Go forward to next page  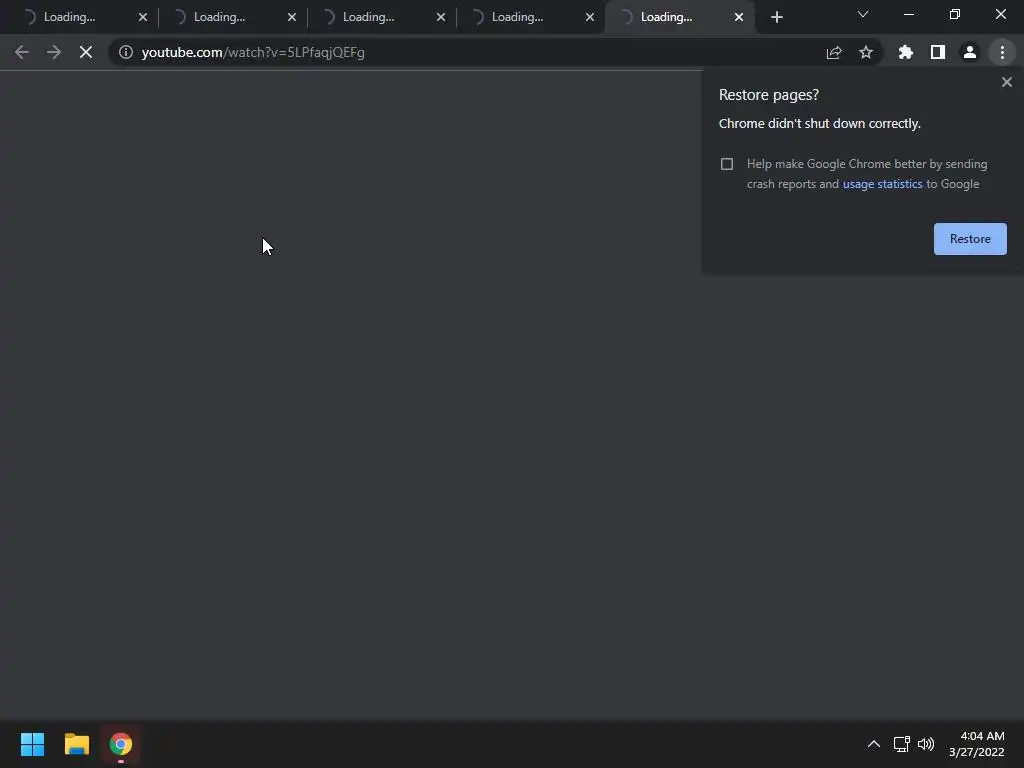click(x=54, y=52)
